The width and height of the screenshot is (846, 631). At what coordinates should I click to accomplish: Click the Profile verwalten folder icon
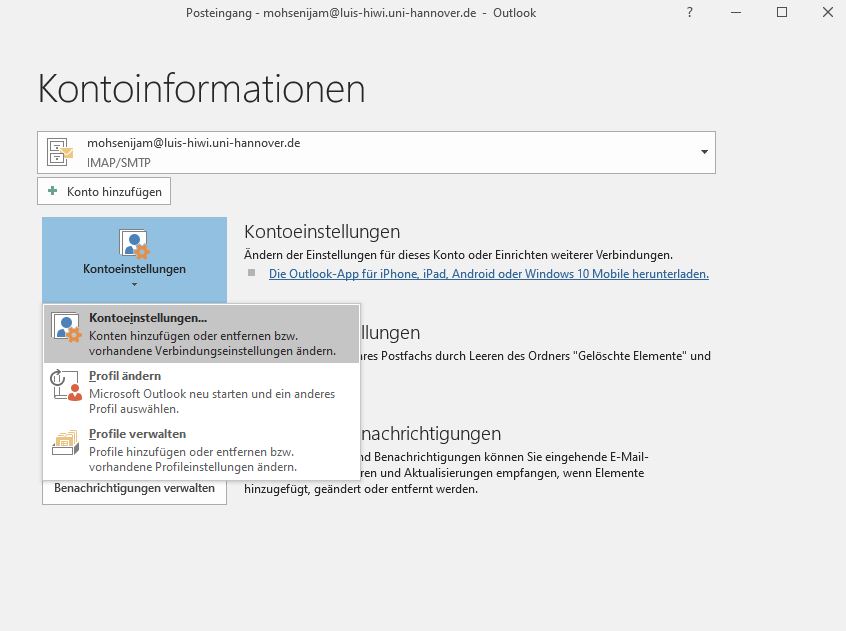tap(66, 442)
